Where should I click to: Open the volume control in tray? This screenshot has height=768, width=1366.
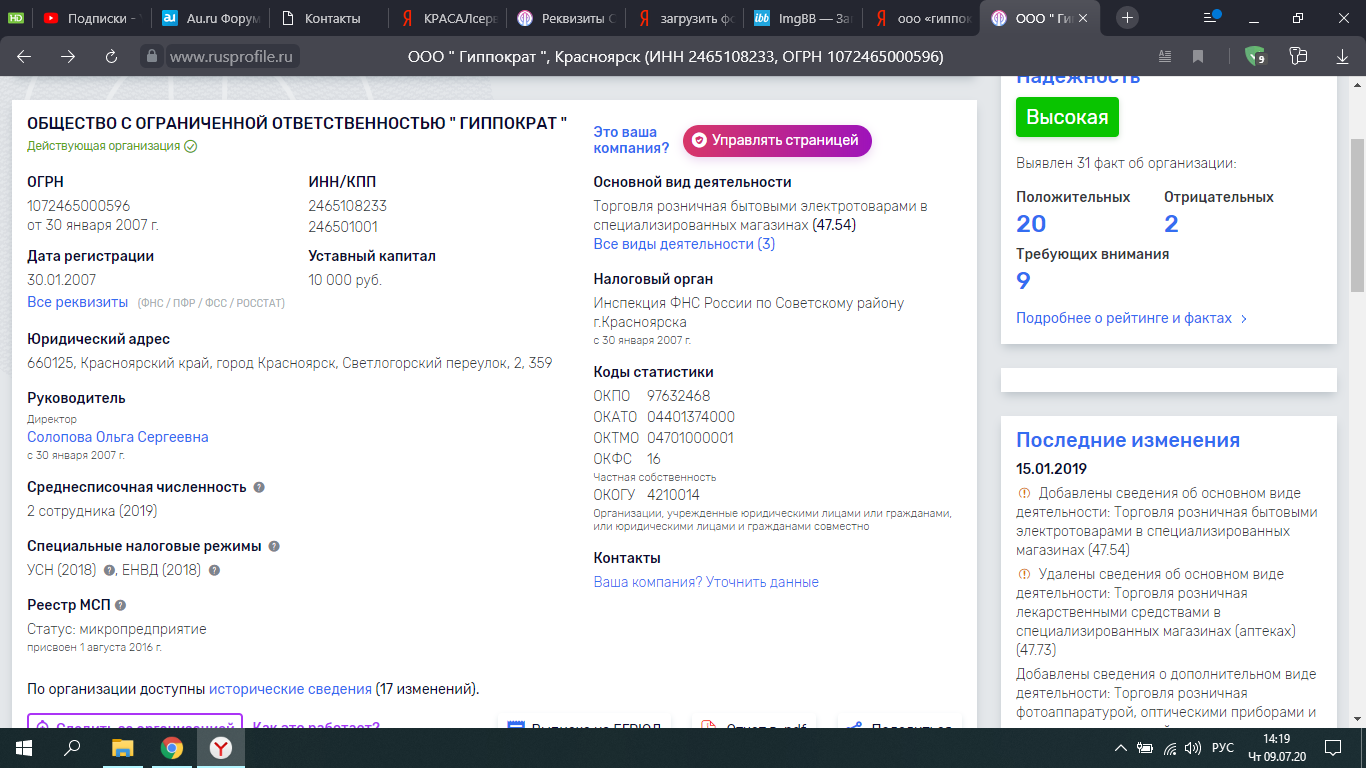click(1191, 748)
